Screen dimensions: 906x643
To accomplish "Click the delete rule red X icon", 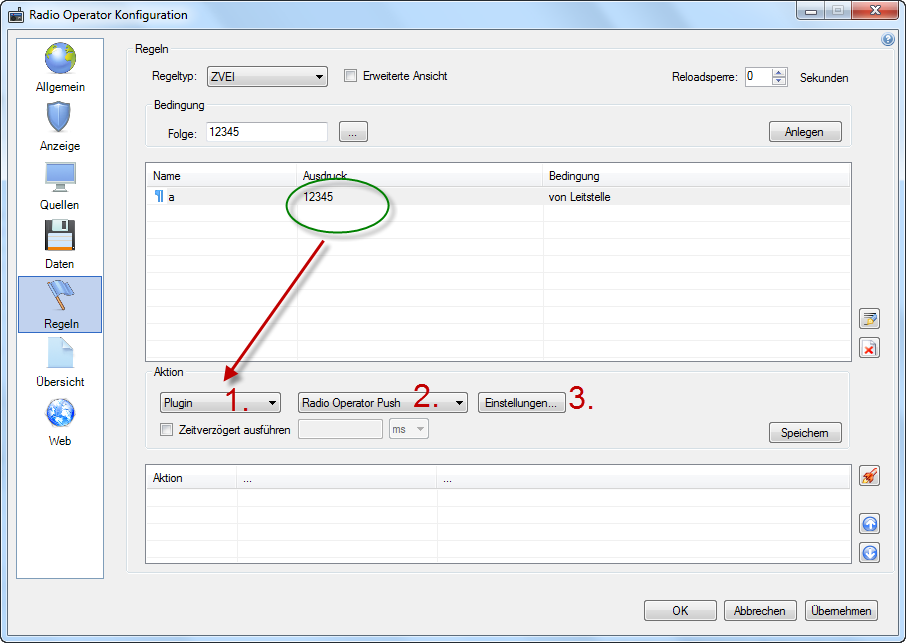I will pyautogui.click(x=869, y=348).
